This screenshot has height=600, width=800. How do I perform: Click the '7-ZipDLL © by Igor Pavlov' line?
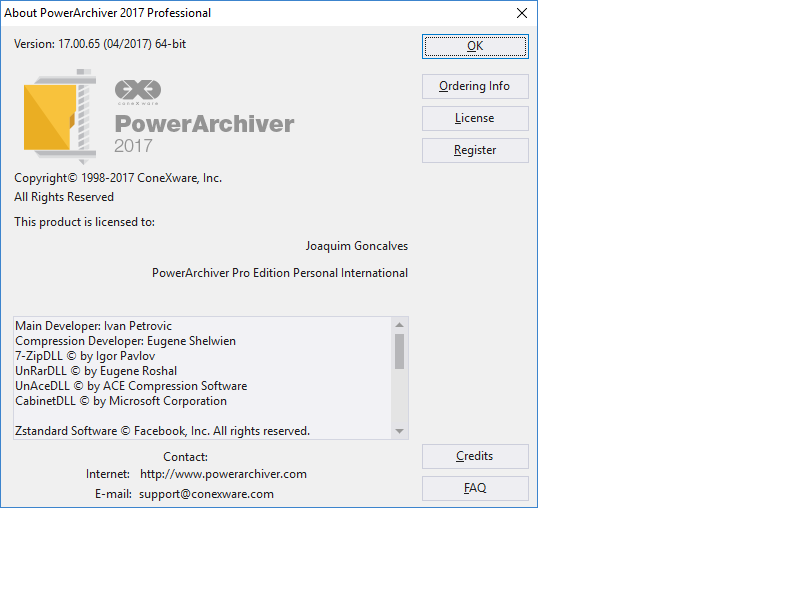[x=85, y=356]
